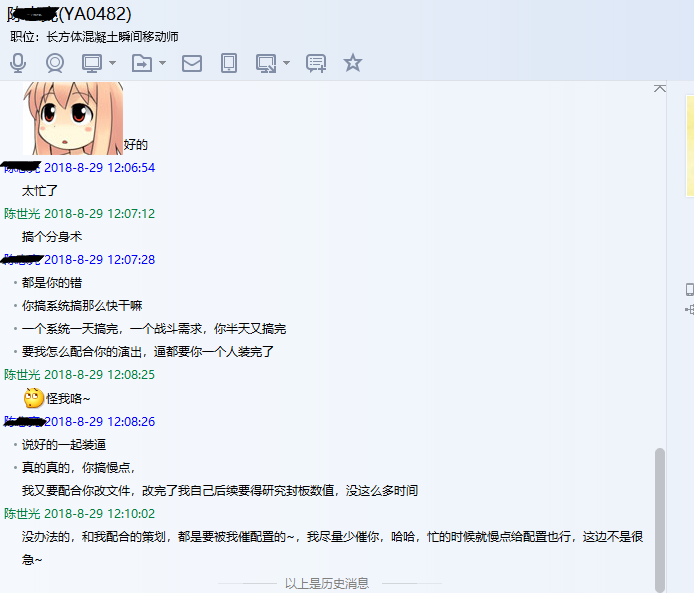The width and height of the screenshot is (694, 593).
Task: Start a video call with webcam icon
Action: [55, 63]
